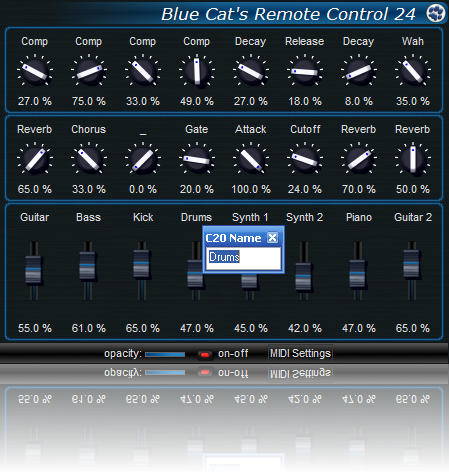Click the Decay knob set at 8.0 %
449x473 pixels.
pos(359,71)
